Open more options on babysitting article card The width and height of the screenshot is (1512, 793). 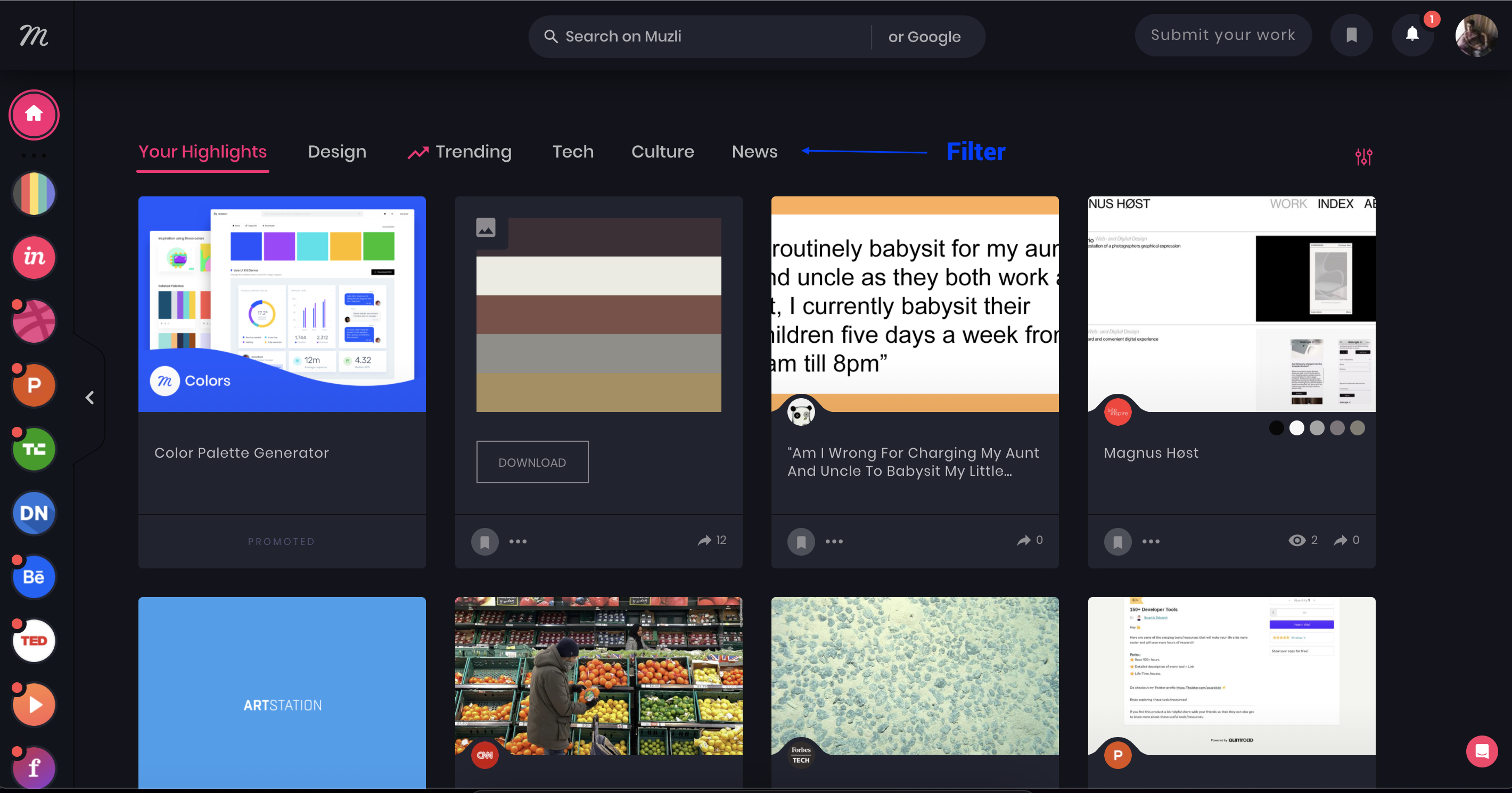[x=834, y=541]
